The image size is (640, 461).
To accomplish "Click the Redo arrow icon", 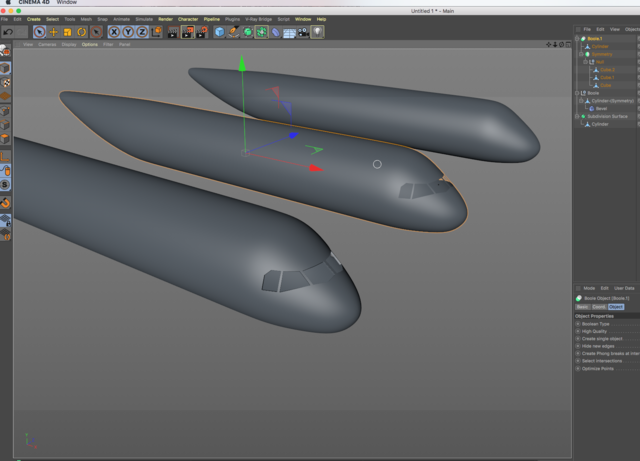I will (x=21, y=32).
